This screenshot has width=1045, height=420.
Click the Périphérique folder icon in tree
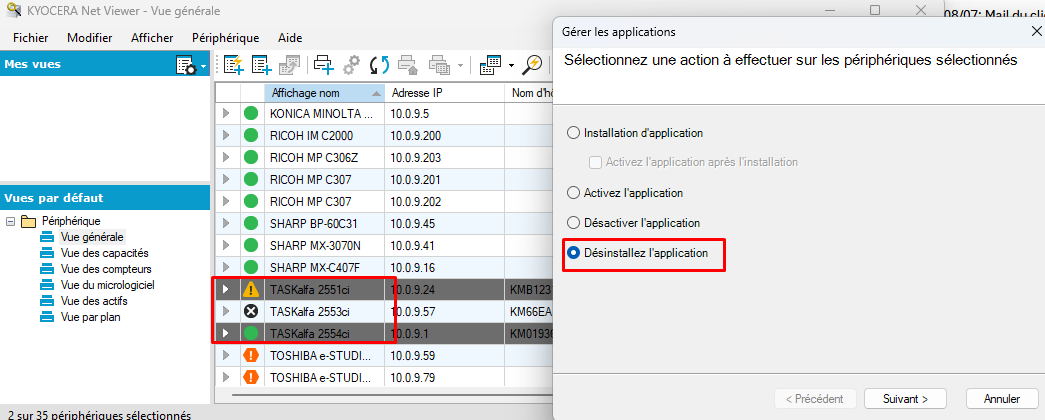(x=28, y=221)
